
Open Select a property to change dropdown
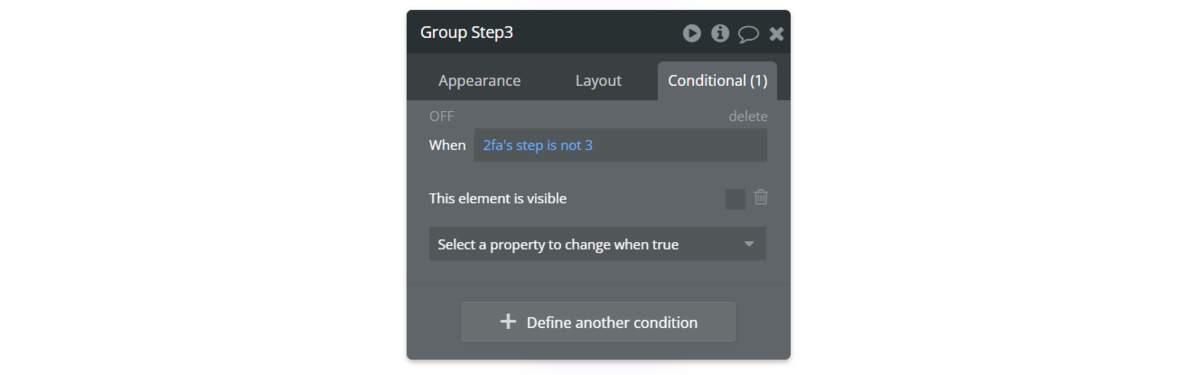pyautogui.click(x=597, y=244)
